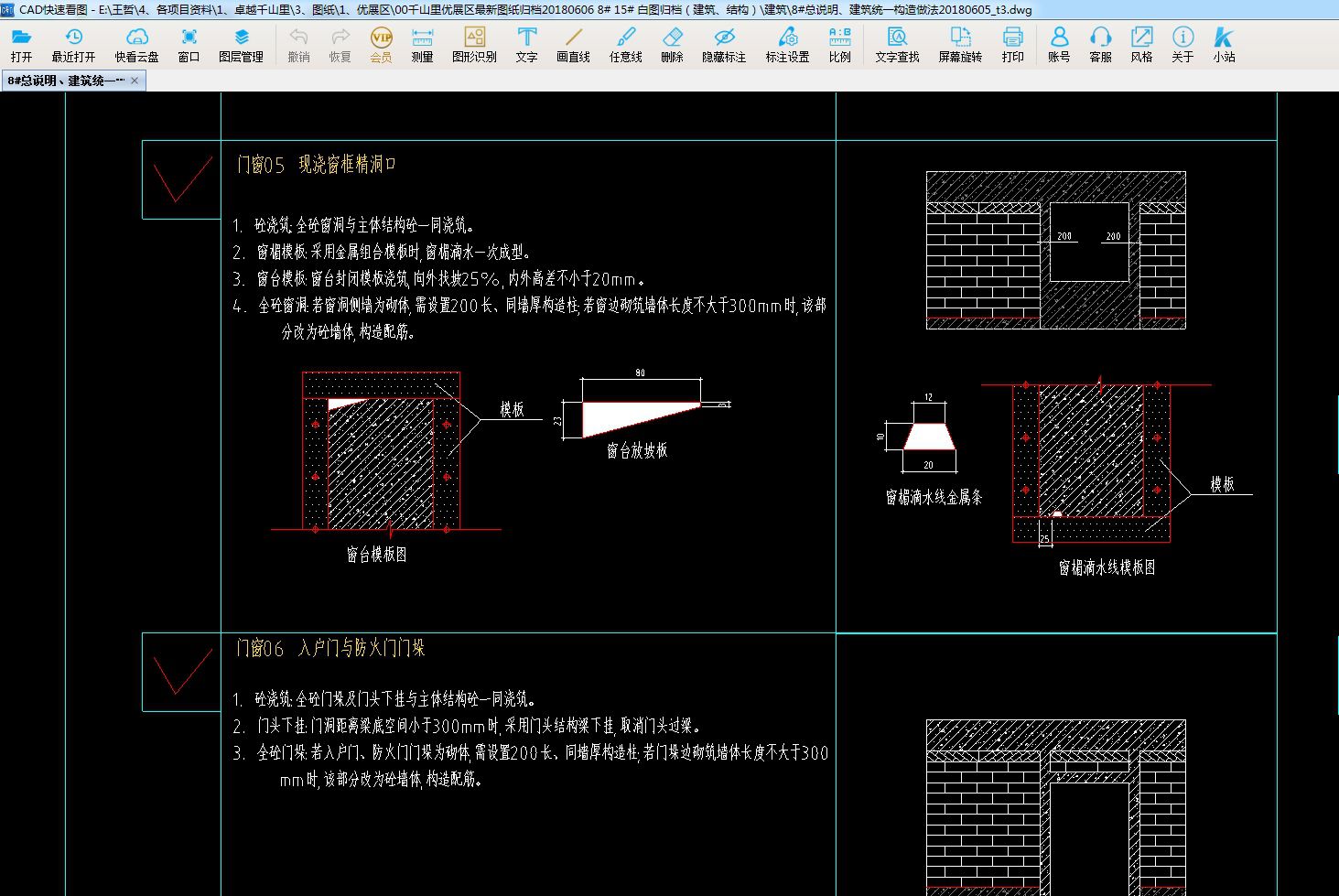Click the 门窗06 note 2 门头下挂 text
Screen dimensions: 1339x896
tap(468, 726)
